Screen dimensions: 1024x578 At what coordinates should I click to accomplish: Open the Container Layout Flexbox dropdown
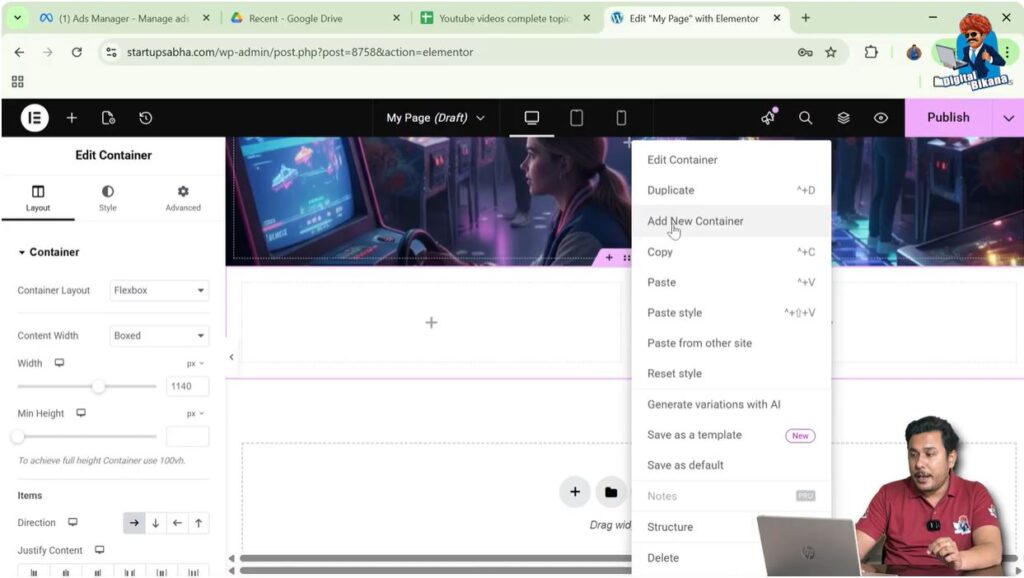click(x=158, y=290)
